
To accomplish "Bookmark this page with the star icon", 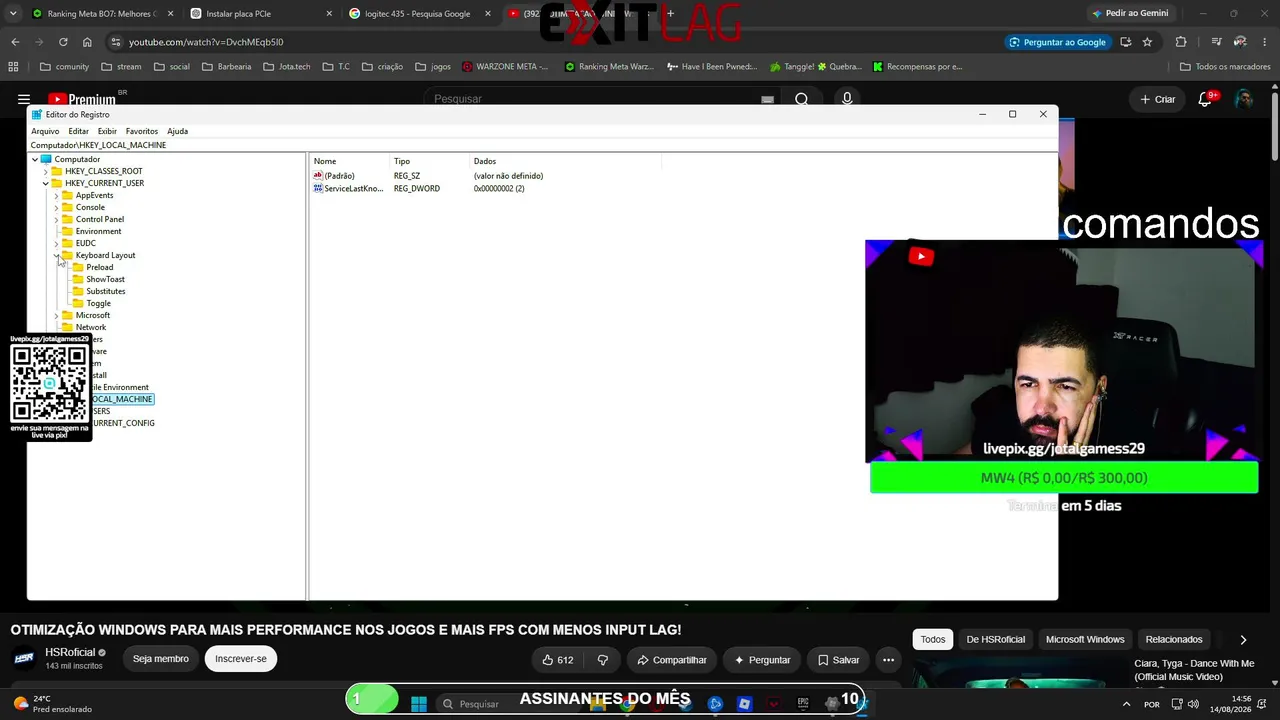I will click(1147, 42).
